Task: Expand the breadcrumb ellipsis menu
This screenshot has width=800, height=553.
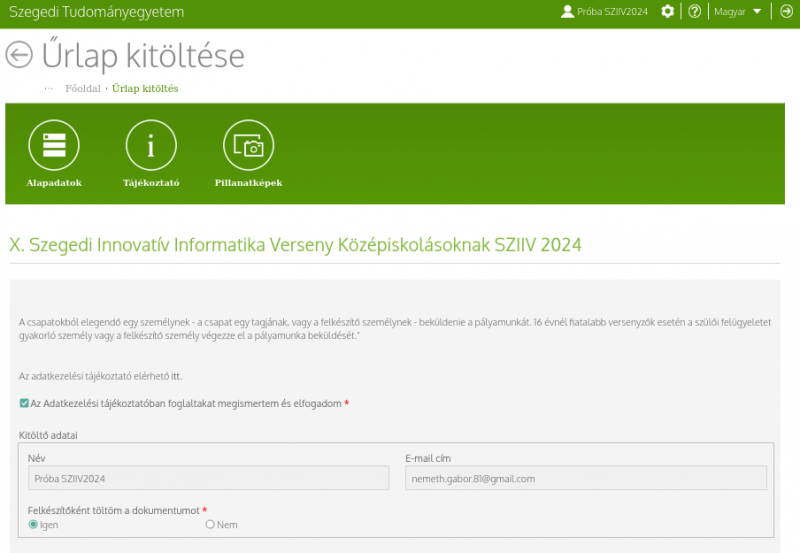Action: click(x=48, y=88)
